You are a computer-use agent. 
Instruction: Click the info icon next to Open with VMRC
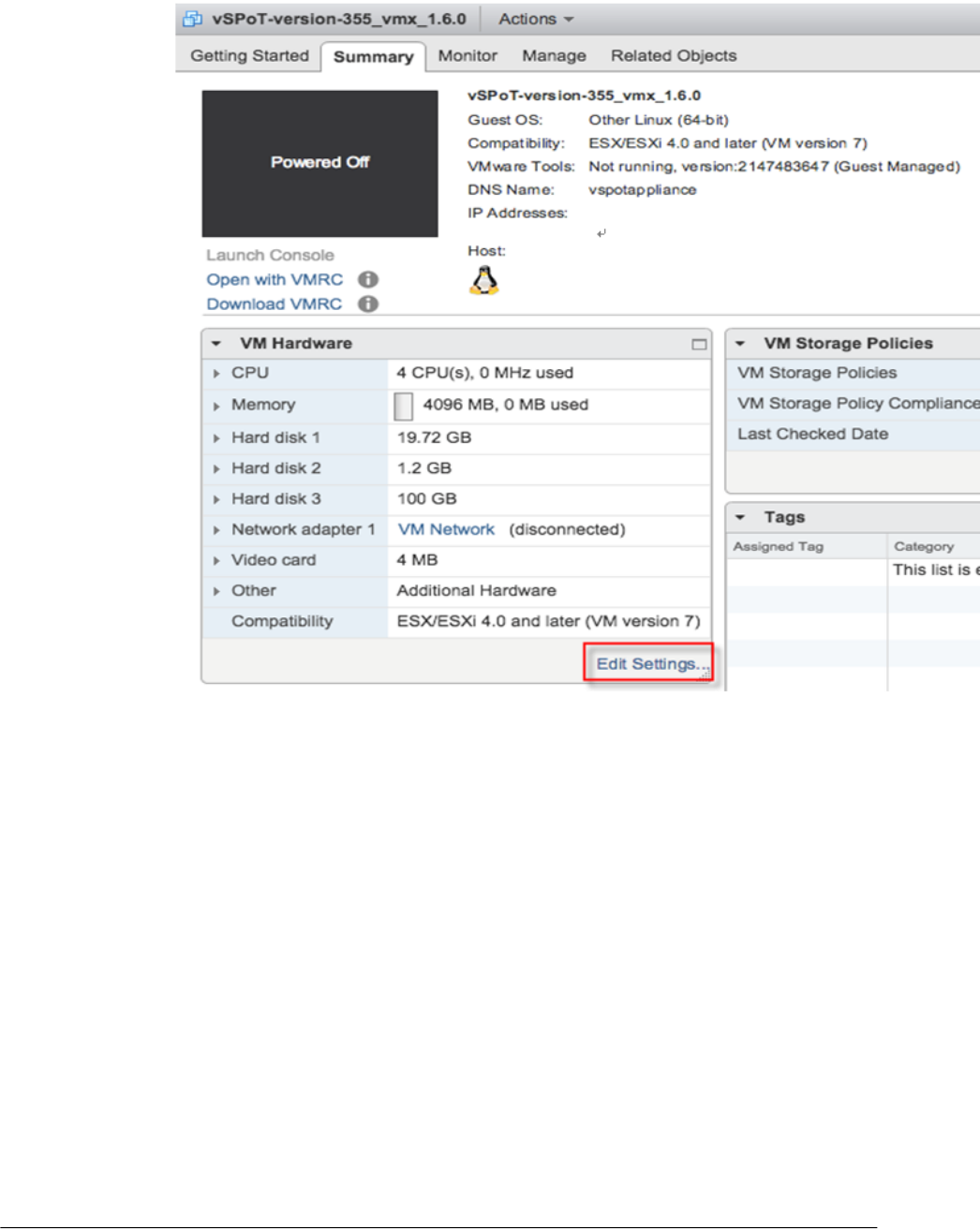368,279
